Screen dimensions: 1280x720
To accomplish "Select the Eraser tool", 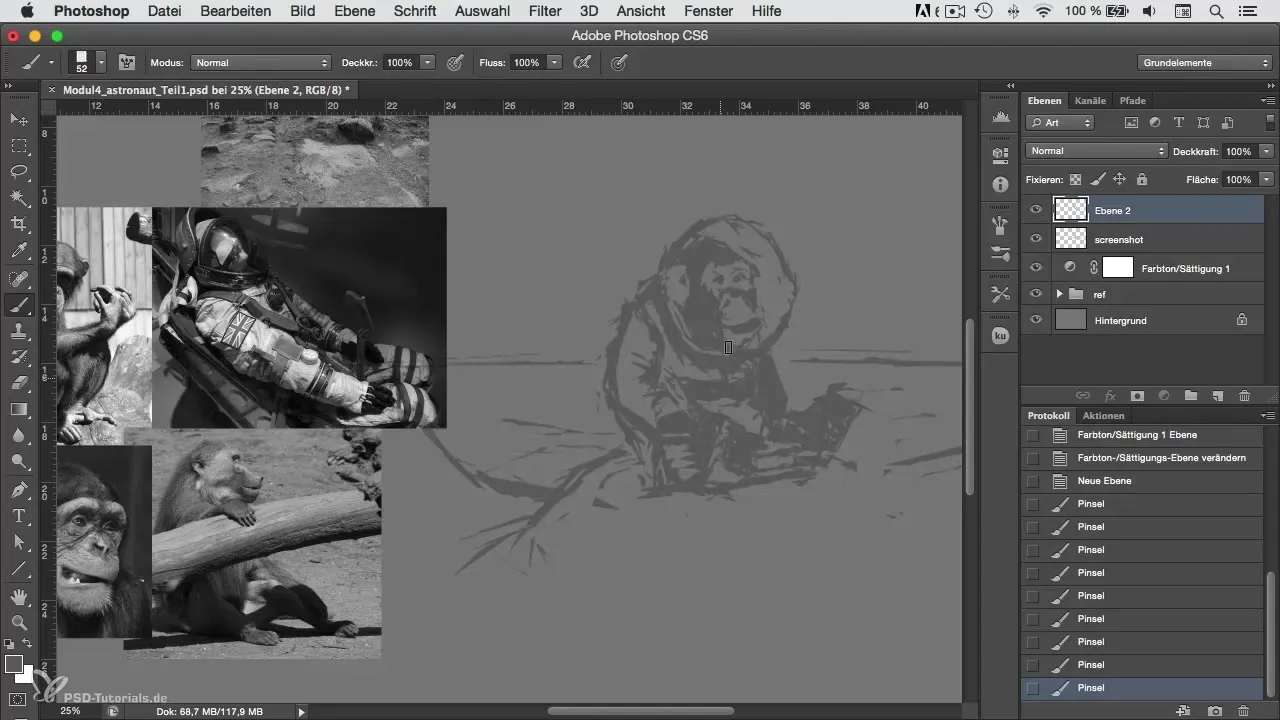I will pyautogui.click(x=19, y=383).
